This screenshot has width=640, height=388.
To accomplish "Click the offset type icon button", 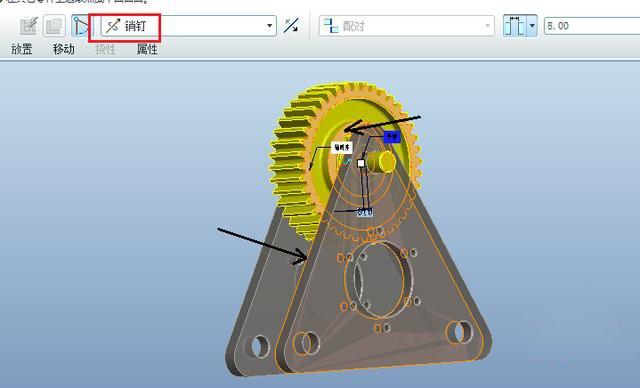I will 514,26.
